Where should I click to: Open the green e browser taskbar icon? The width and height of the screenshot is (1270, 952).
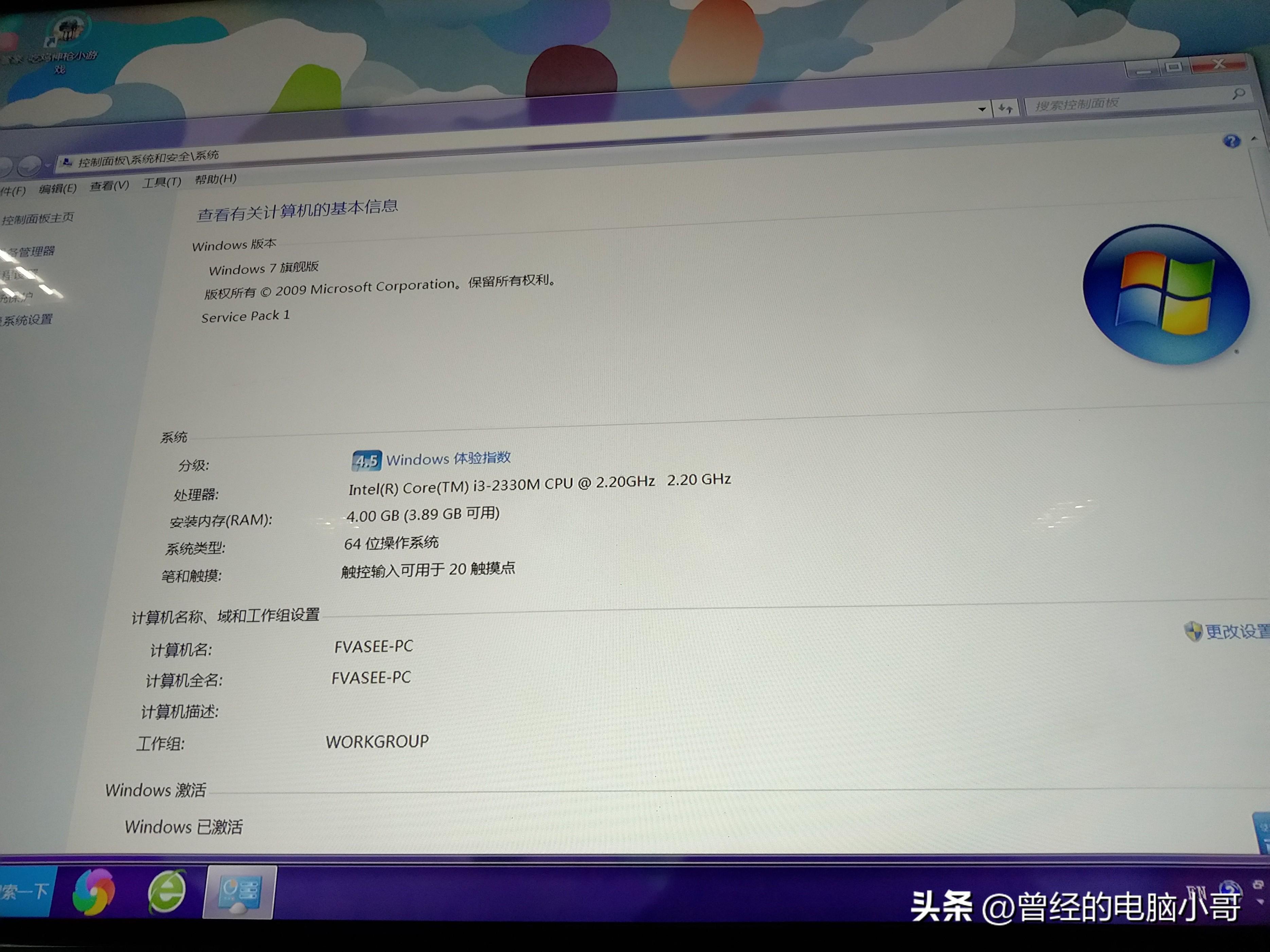(x=167, y=891)
